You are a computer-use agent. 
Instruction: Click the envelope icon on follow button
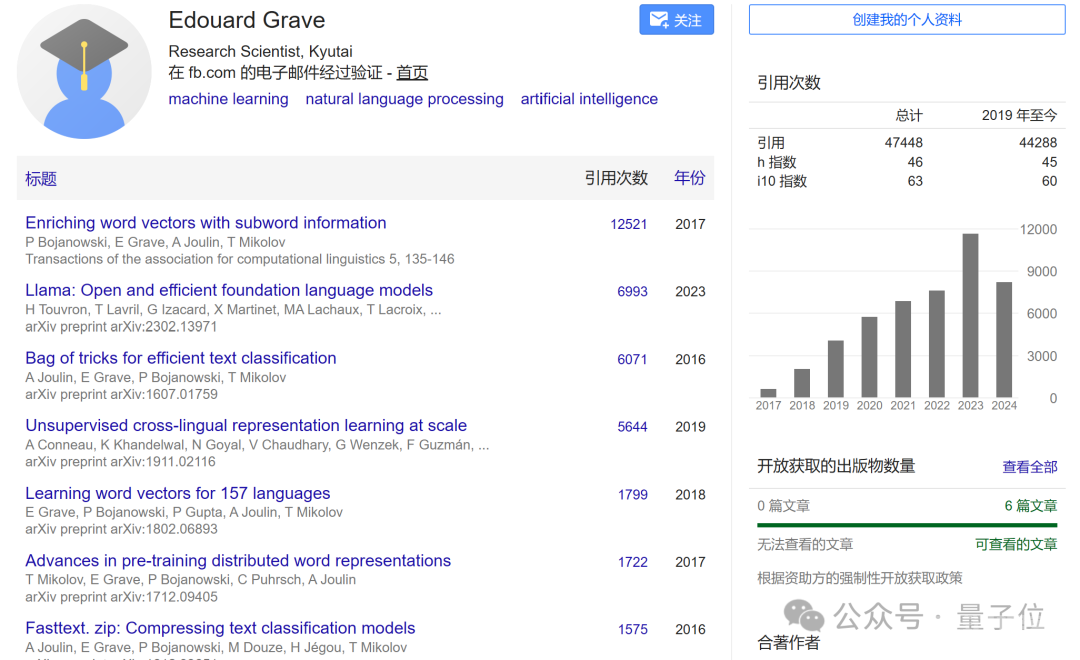click(x=659, y=20)
